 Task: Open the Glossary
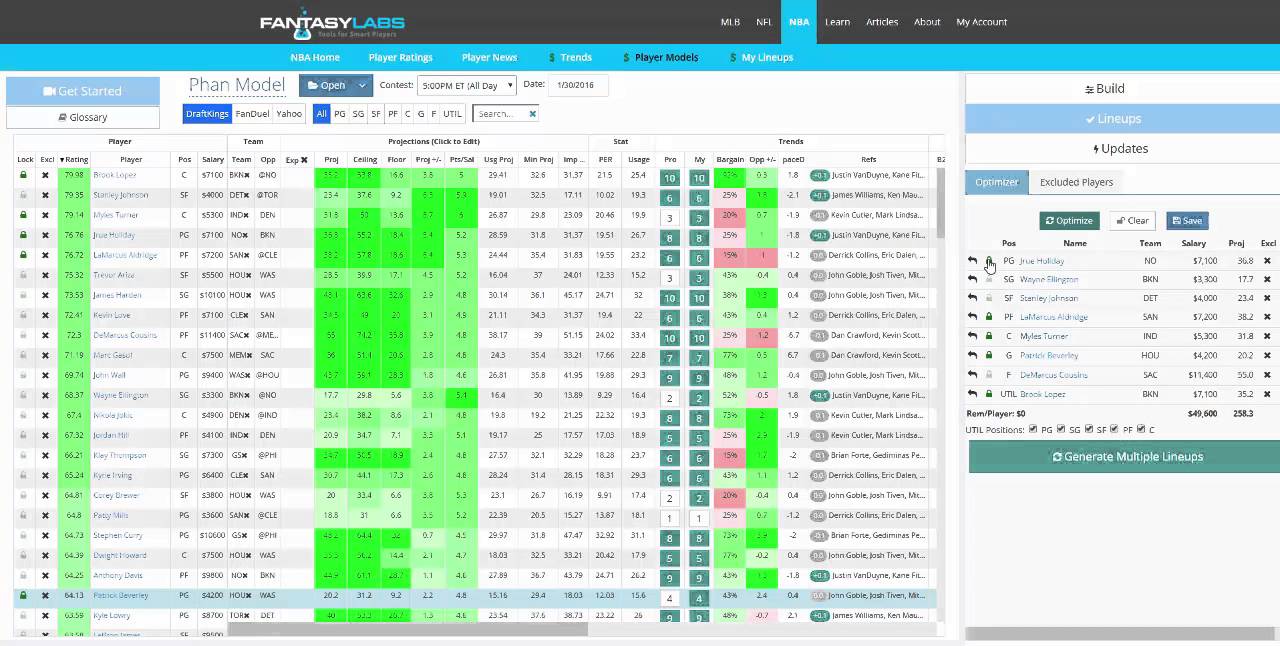pyautogui.click(x=82, y=117)
